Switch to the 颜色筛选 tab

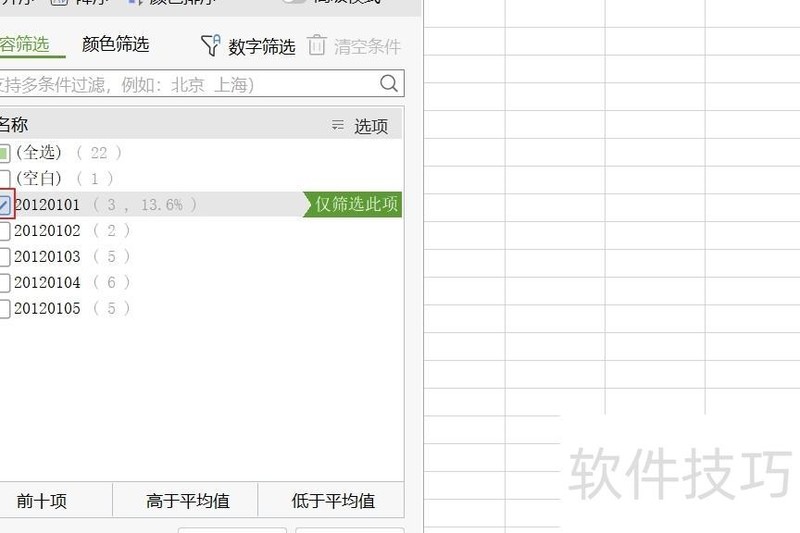[115, 44]
